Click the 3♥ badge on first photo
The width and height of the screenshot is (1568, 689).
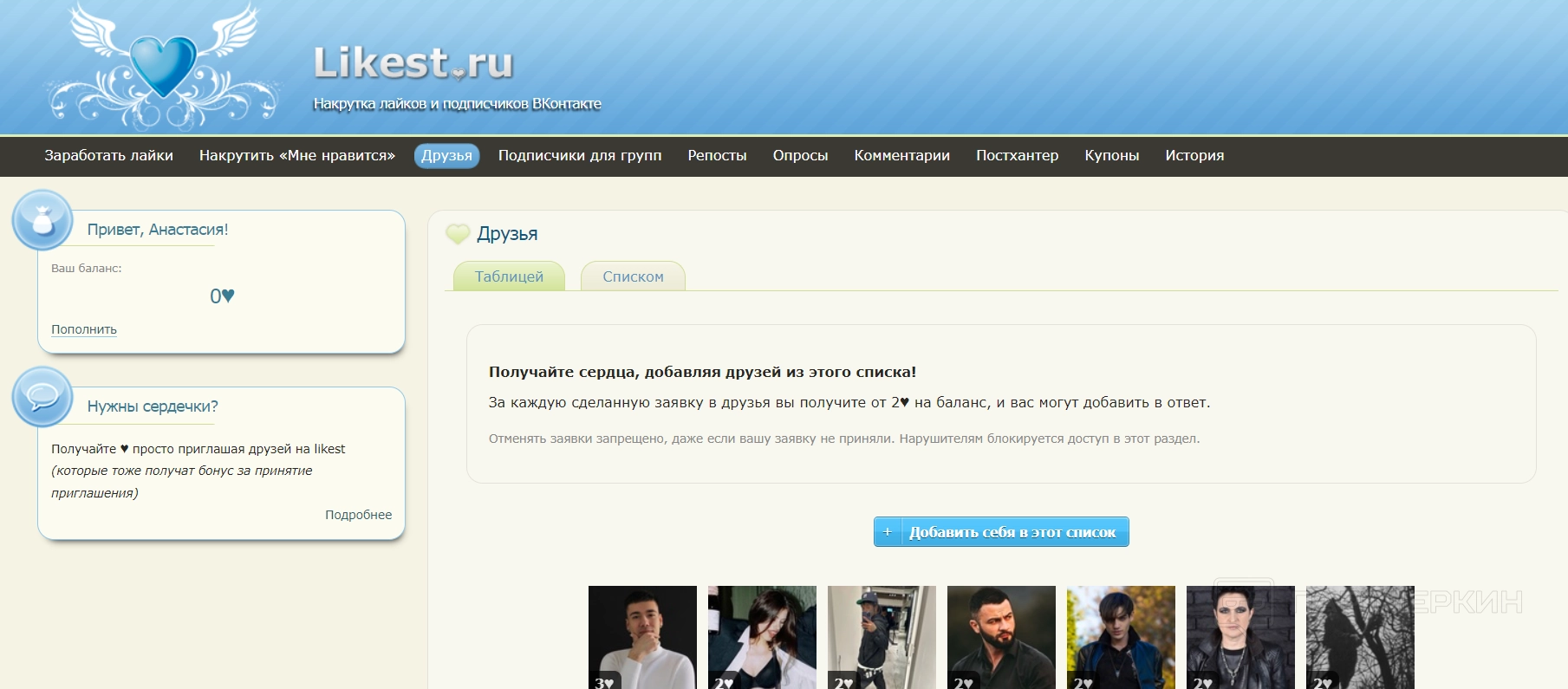point(605,681)
